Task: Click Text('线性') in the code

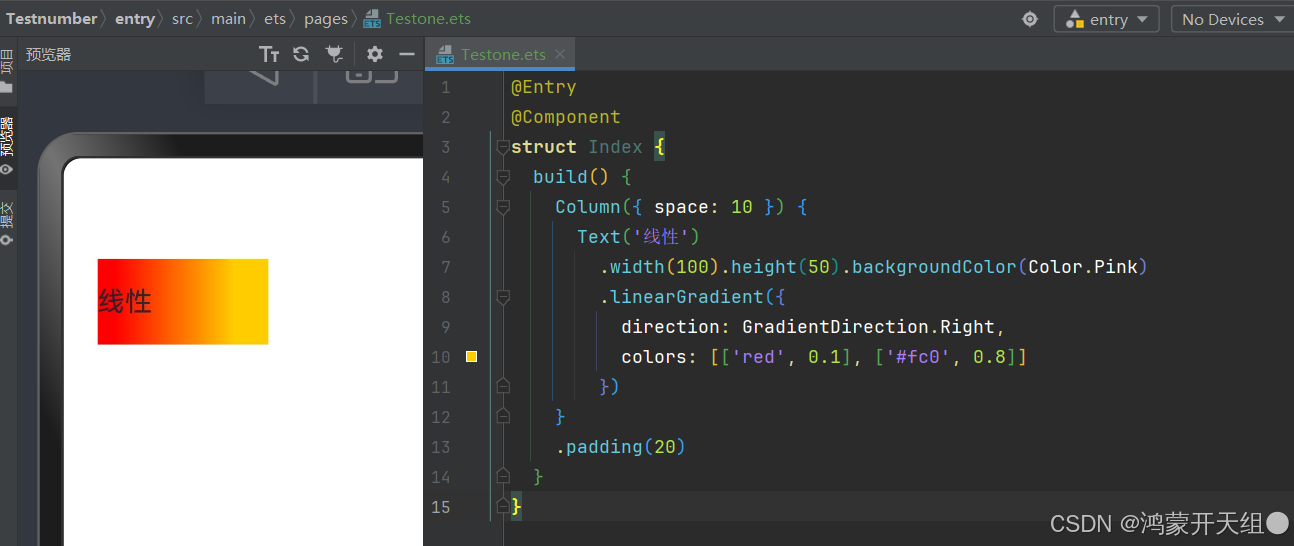Action: coord(638,237)
